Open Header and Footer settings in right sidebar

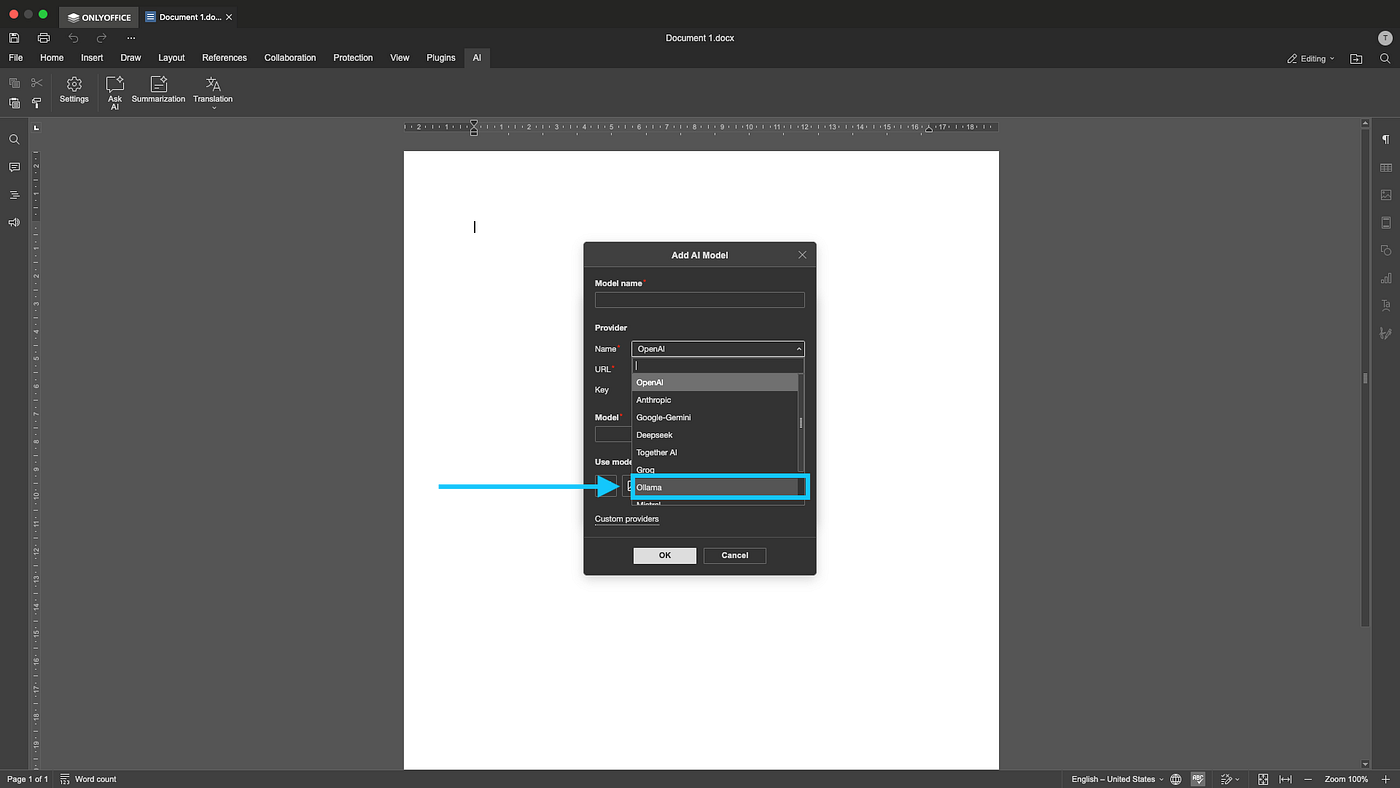point(1386,223)
